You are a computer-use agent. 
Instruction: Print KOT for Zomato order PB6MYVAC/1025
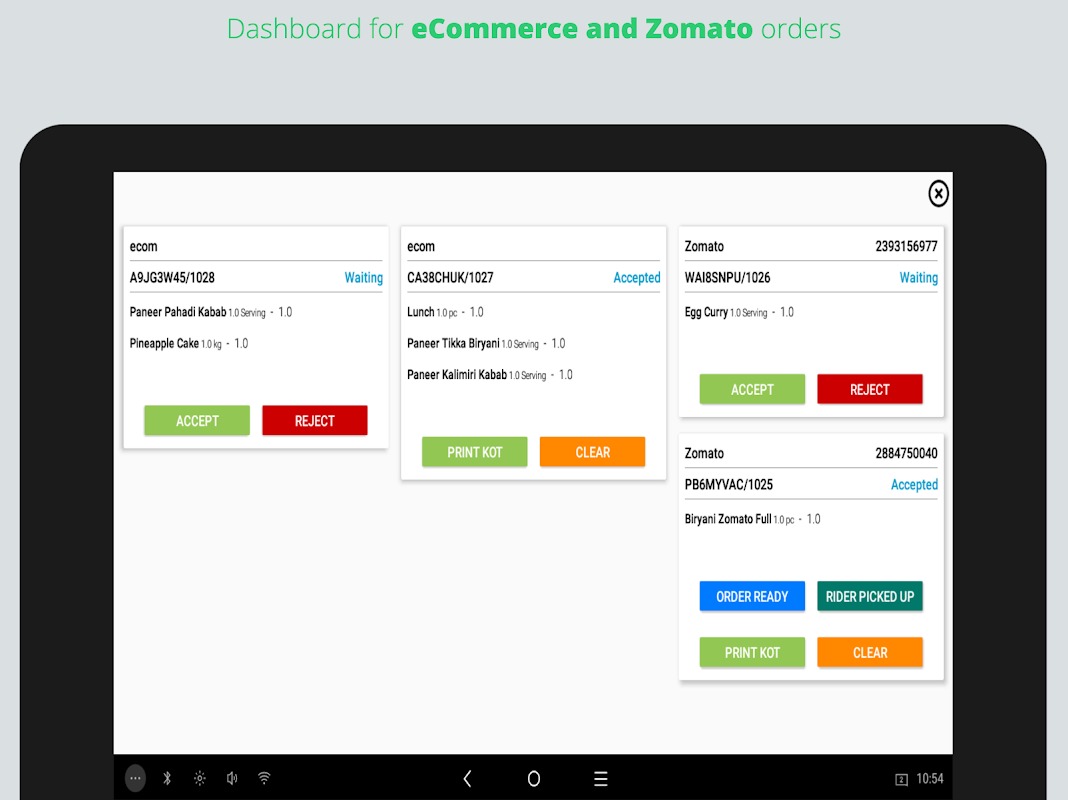[752, 652]
